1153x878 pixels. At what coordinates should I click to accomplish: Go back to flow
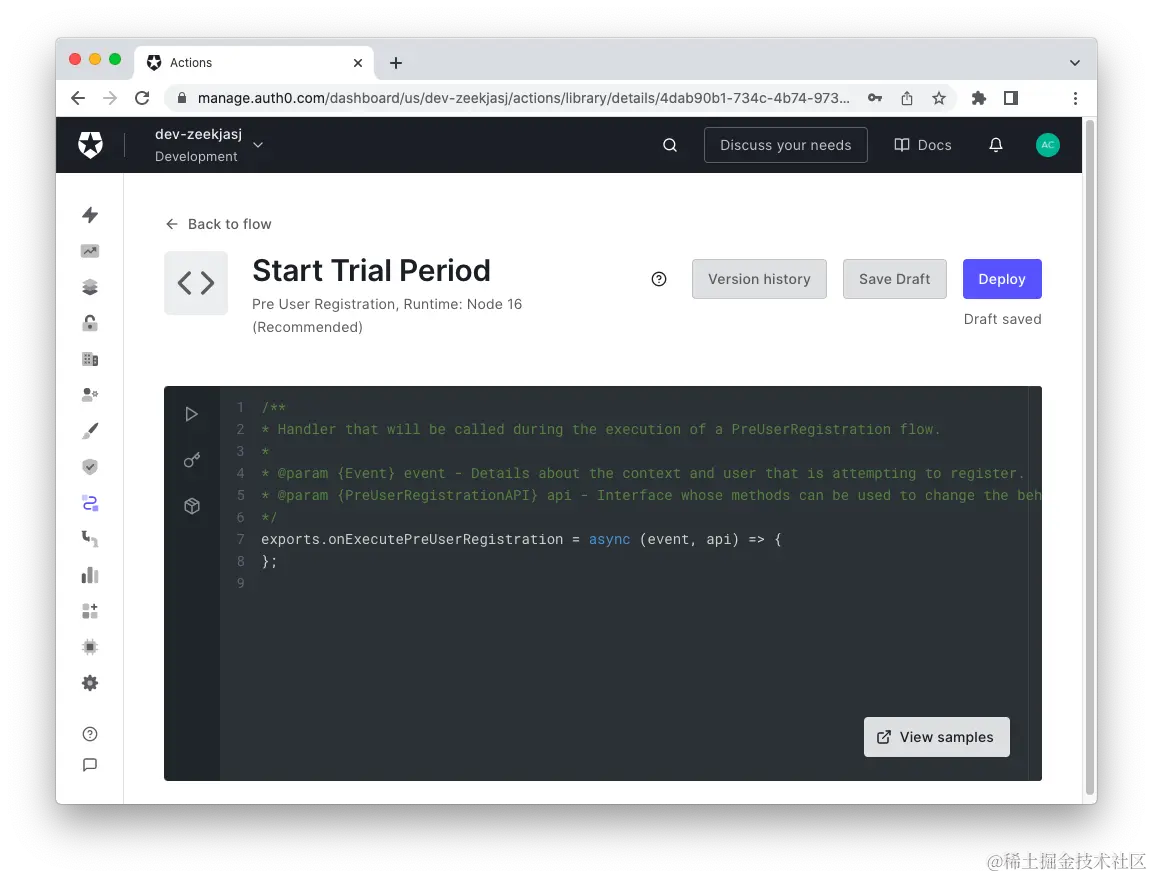[x=217, y=224]
